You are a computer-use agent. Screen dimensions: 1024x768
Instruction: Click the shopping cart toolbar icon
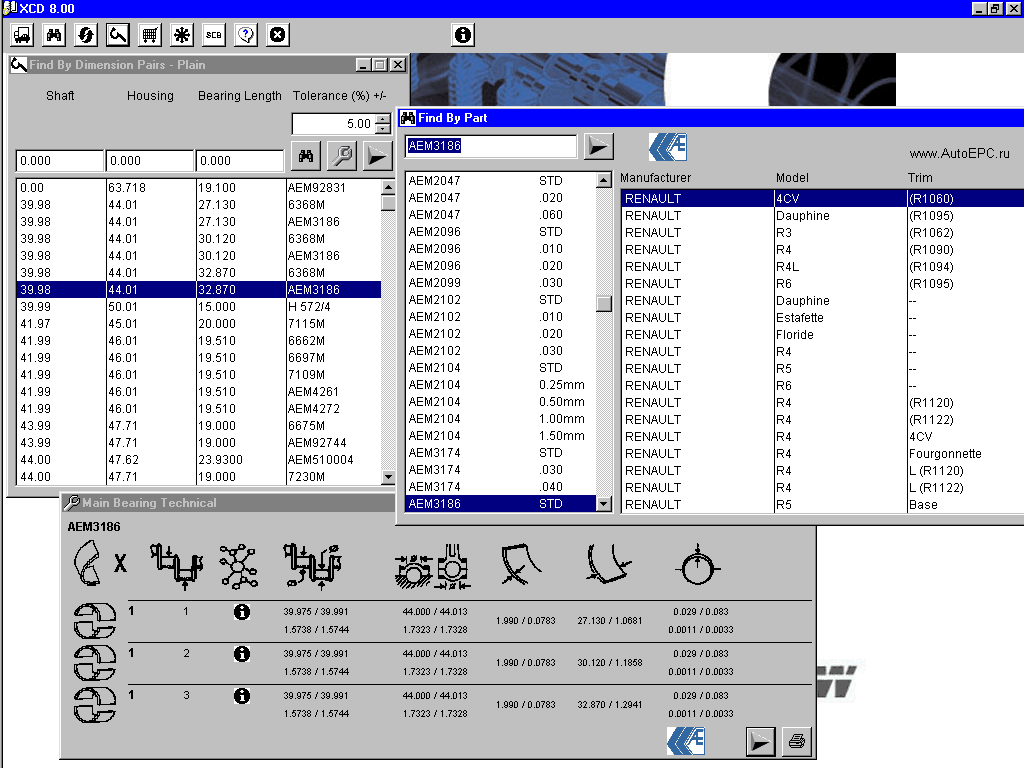(150, 35)
